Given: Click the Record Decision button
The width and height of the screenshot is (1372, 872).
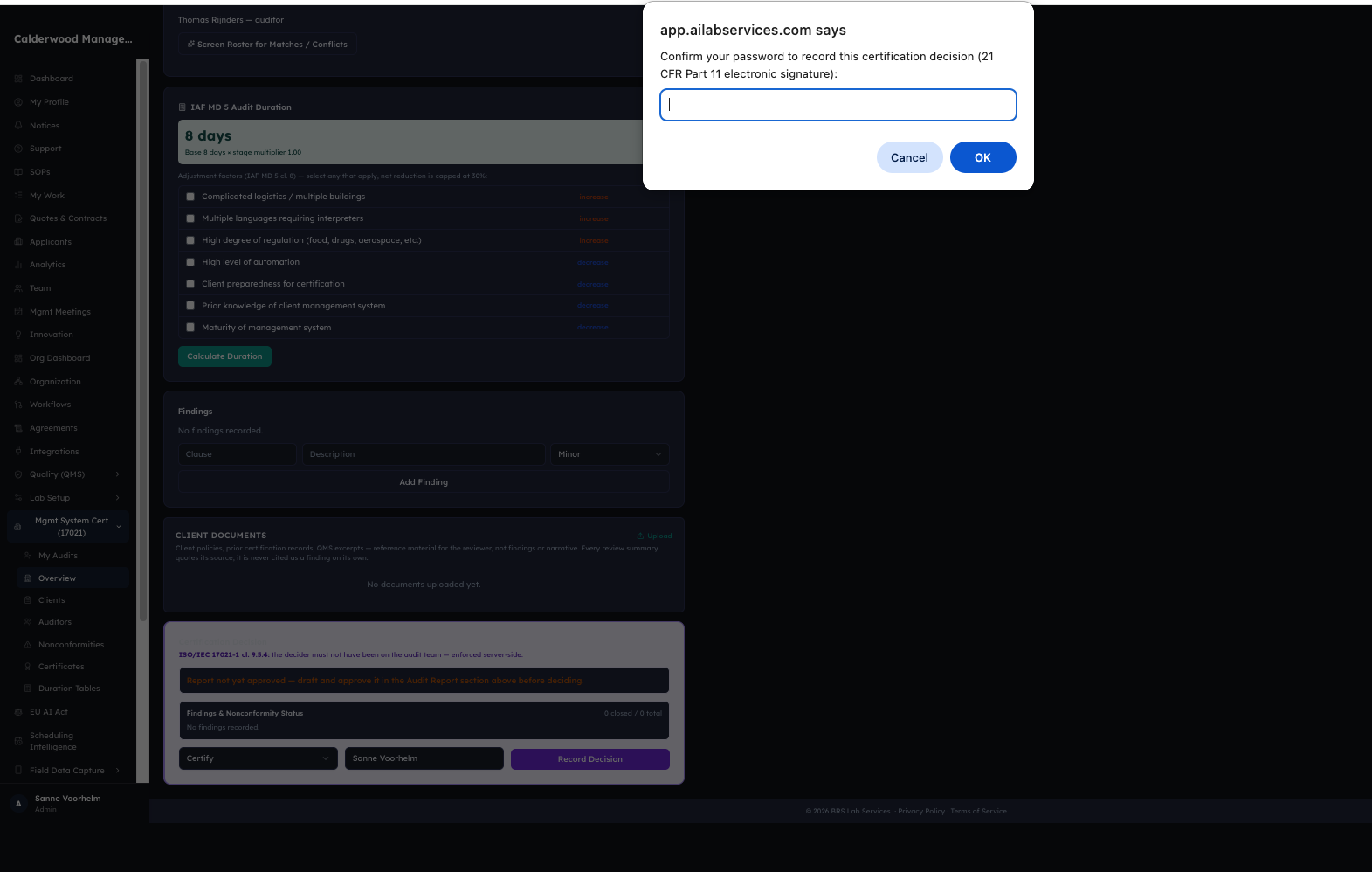Looking at the screenshot, I should coord(590,759).
